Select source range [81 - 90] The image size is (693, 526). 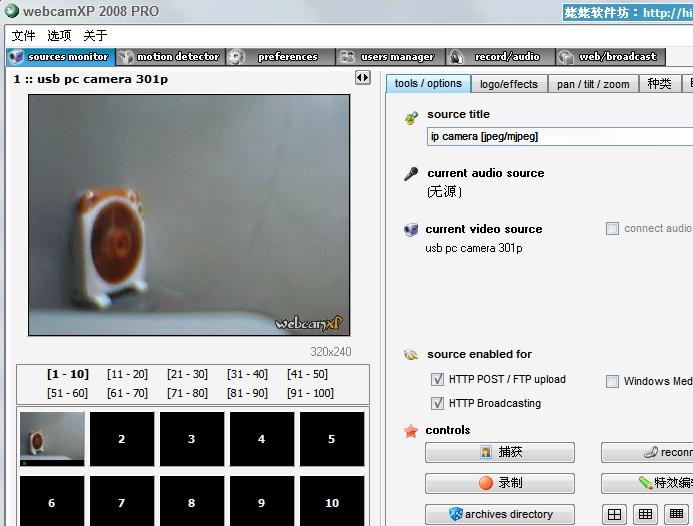(248, 393)
